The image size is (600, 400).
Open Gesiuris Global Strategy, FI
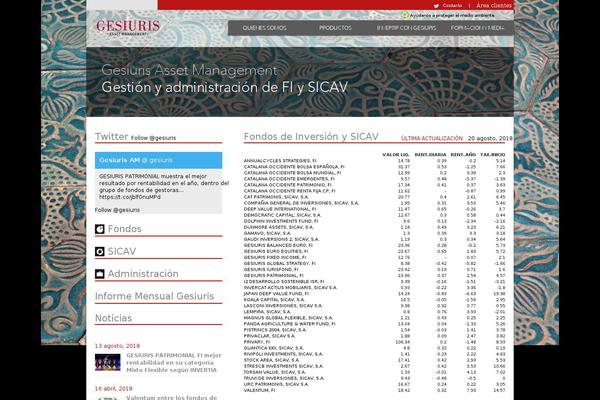pyautogui.click(x=279, y=264)
